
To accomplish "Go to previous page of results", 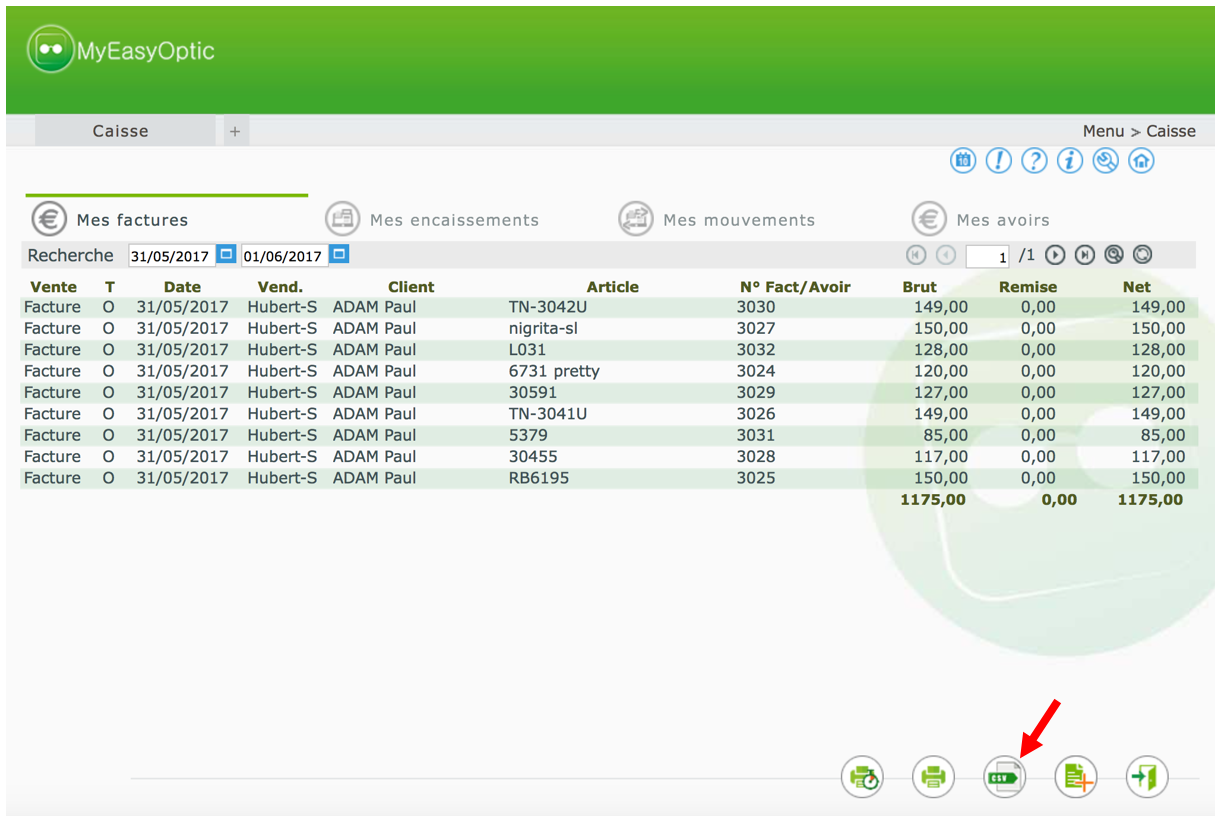I will click(x=946, y=255).
